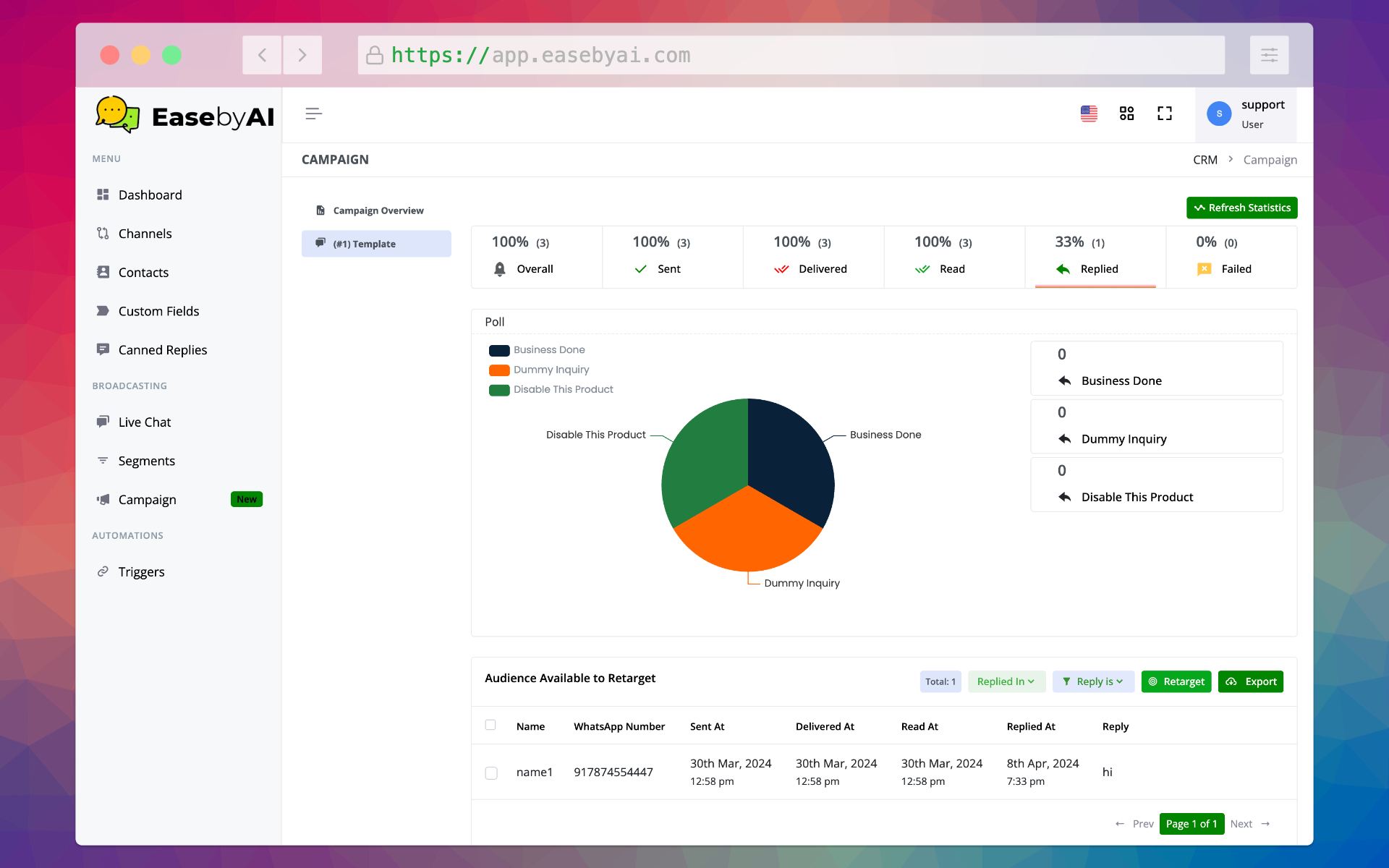
Task: Switch to the Replied statistics tab
Action: [1095, 257]
